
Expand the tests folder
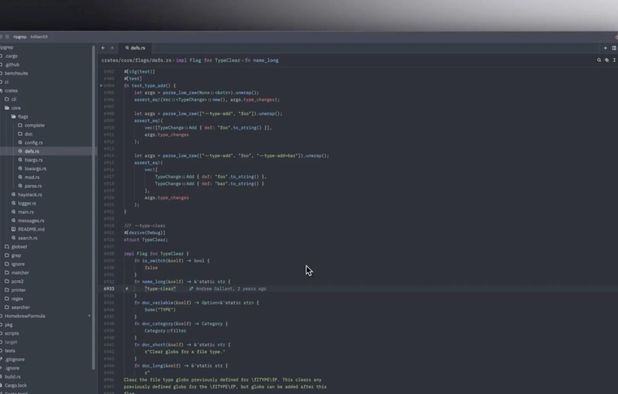[x=10, y=351]
